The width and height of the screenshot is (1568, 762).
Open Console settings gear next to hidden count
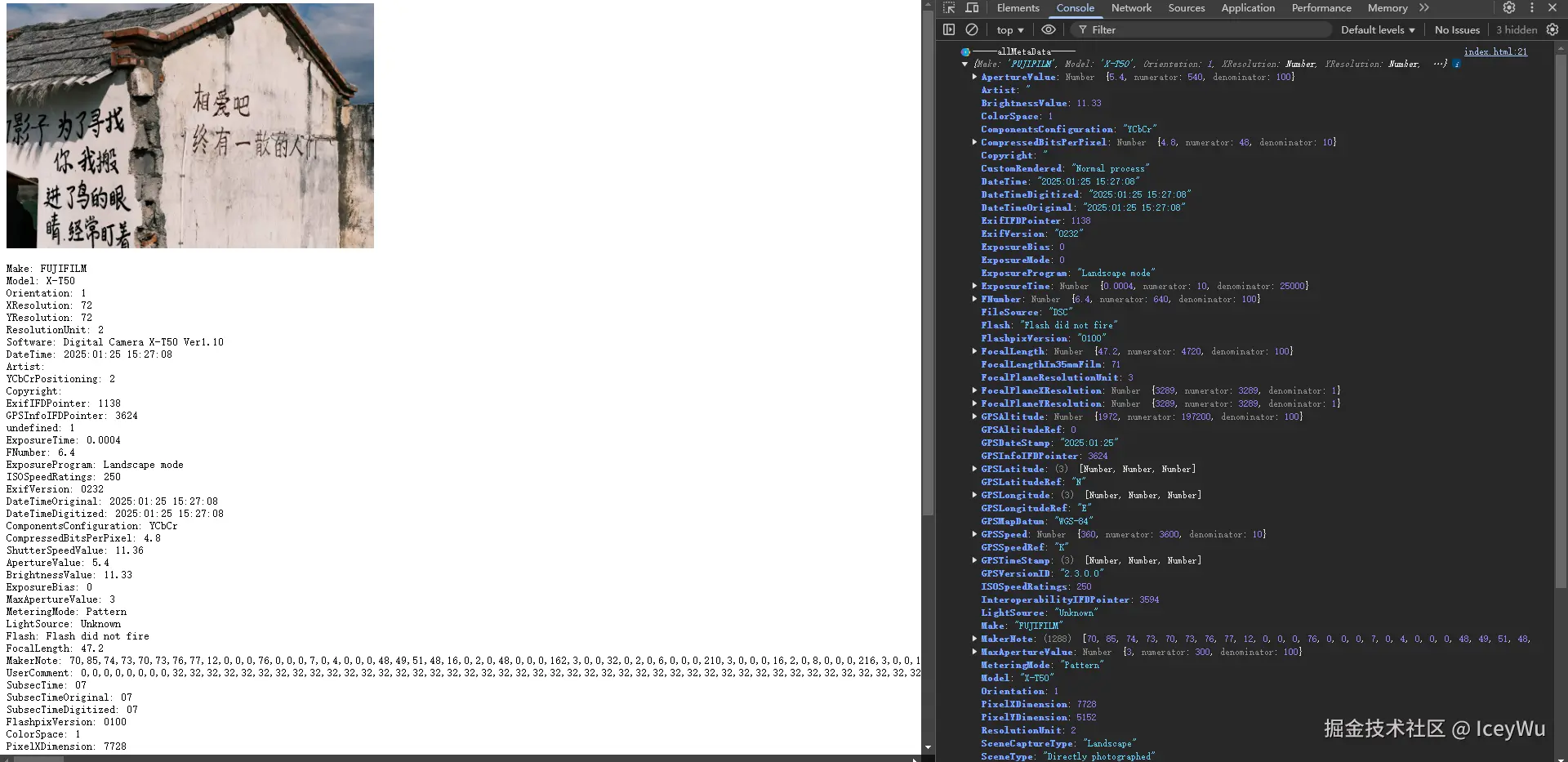click(1552, 29)
